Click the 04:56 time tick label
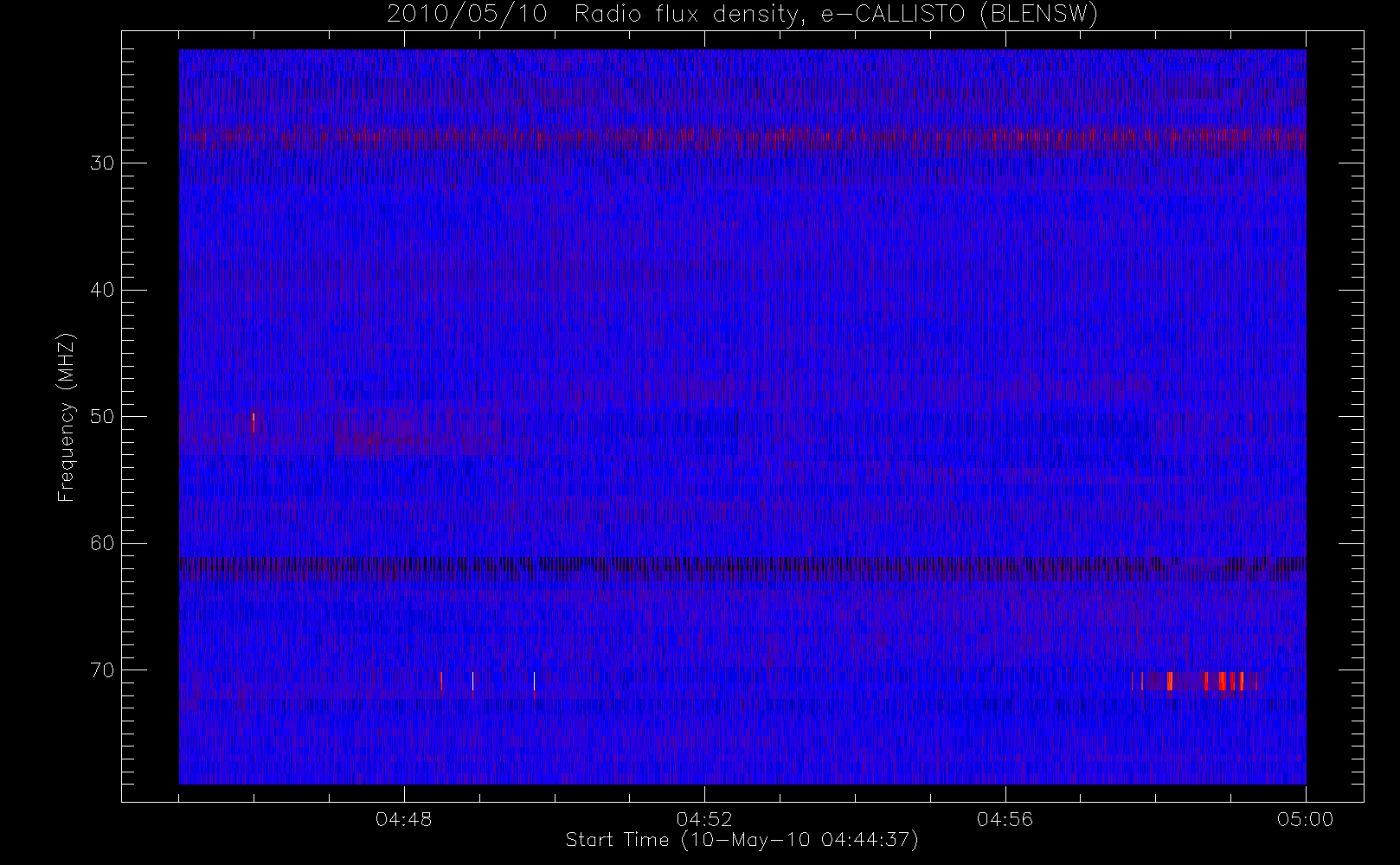Screen dimensions: 1400x865 coord(1005,819)
